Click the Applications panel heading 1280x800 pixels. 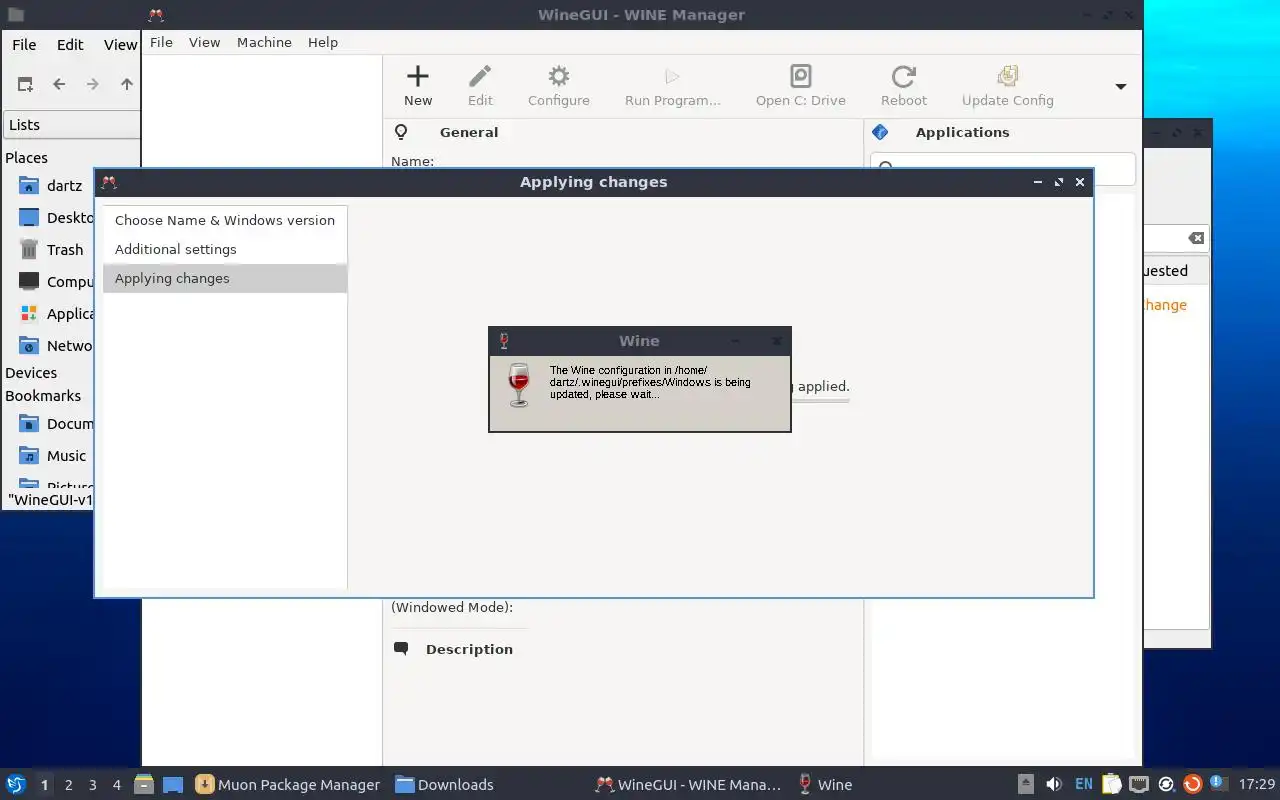962,132
